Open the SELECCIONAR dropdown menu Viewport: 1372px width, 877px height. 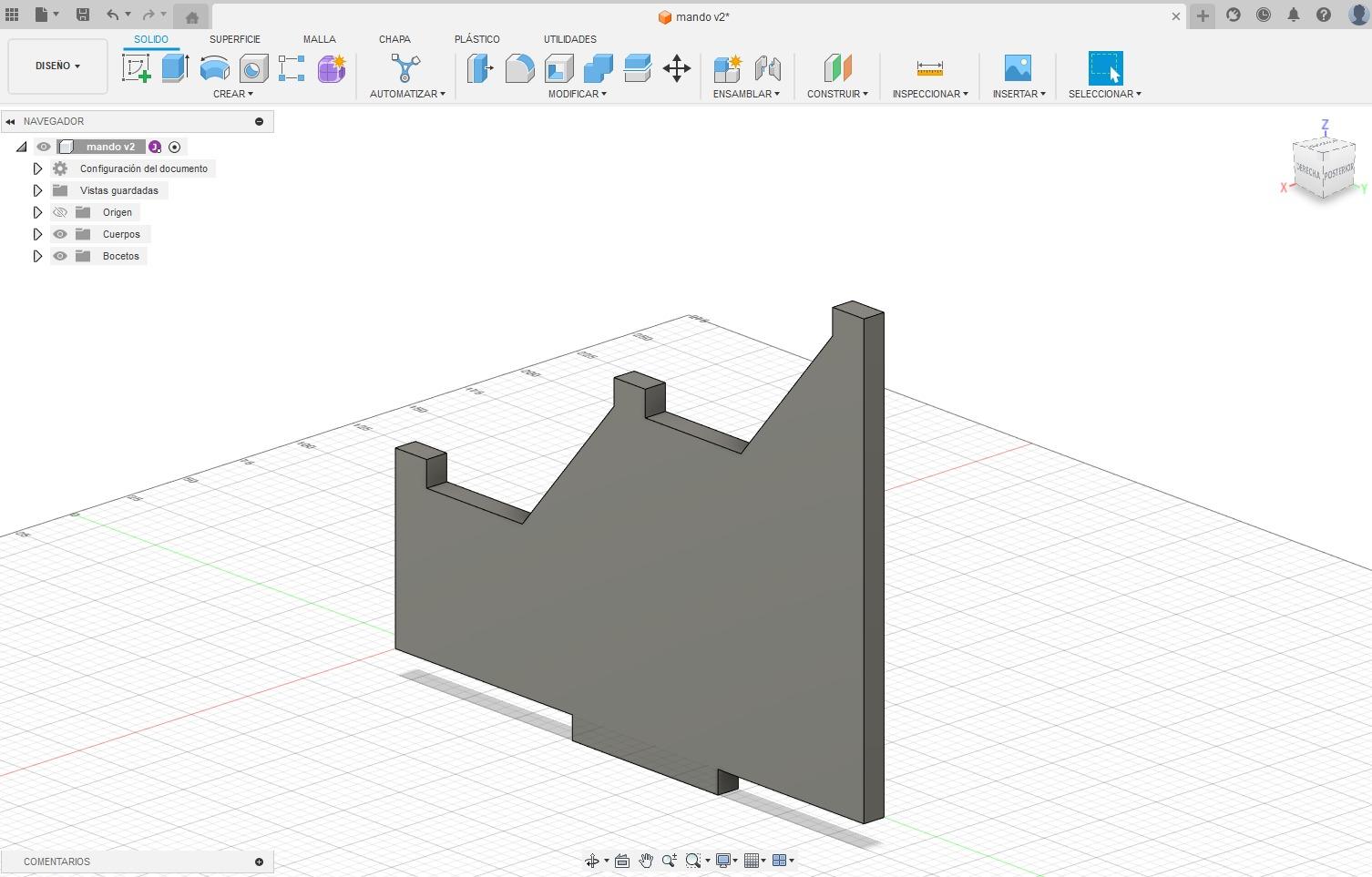tap(1104, 94)
